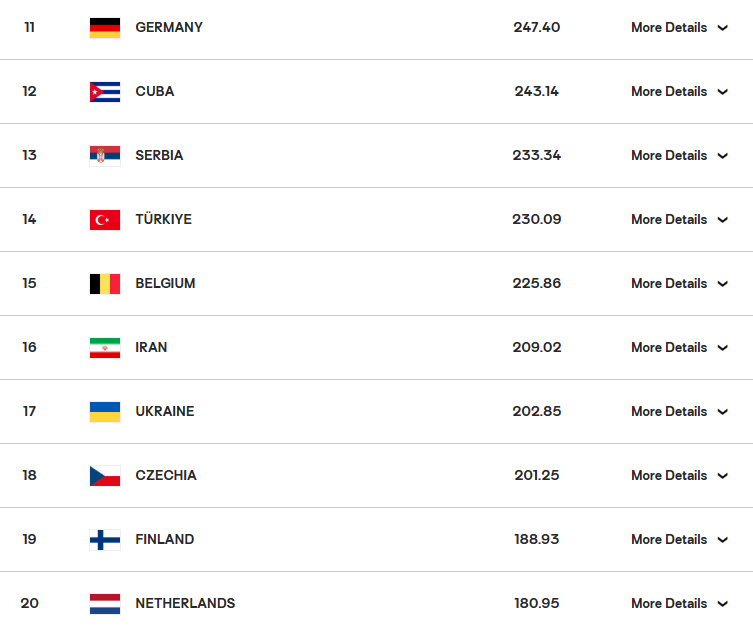The image size is (753, 631).
Task: Open More Details for Iran
Action: 669,348
